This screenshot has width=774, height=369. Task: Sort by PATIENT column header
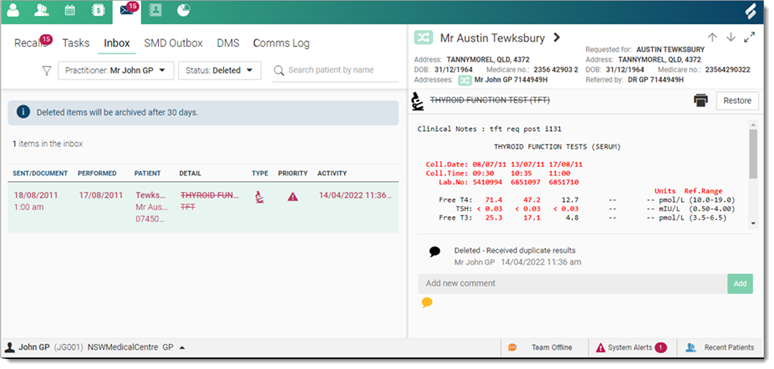point(148,174)
